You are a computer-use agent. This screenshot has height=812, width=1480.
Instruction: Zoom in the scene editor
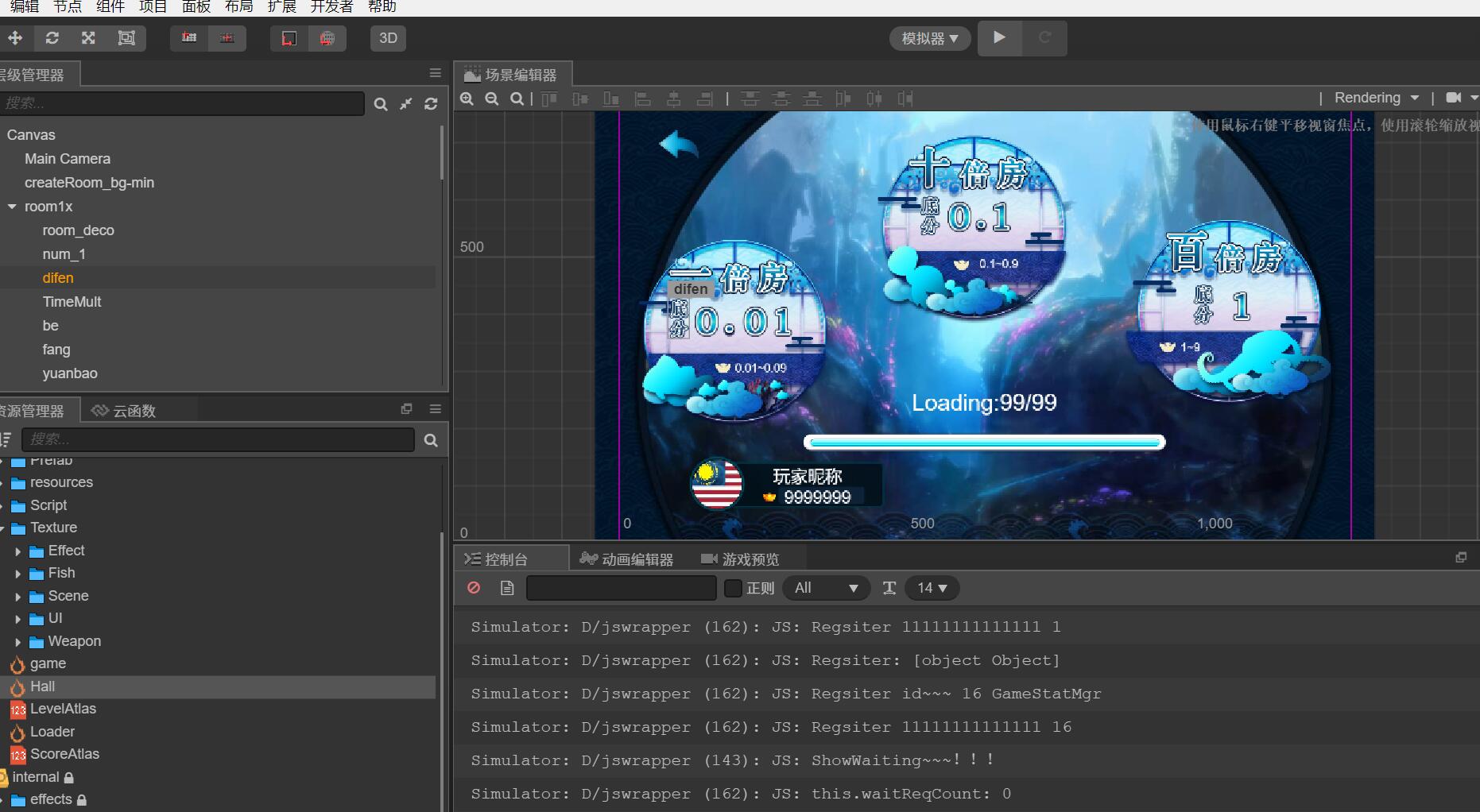point(467,99)
